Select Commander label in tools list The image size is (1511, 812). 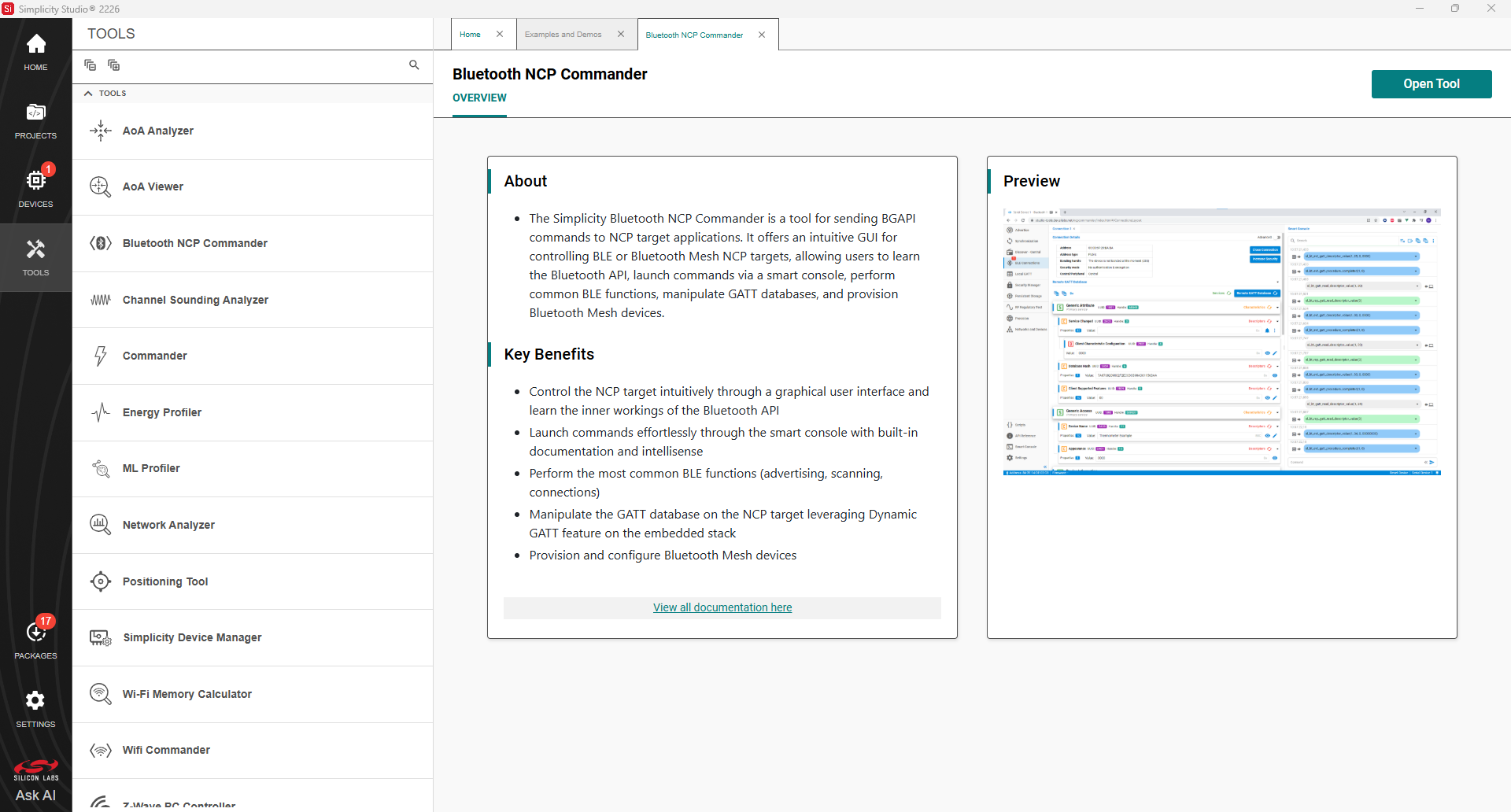coord(155,356)
